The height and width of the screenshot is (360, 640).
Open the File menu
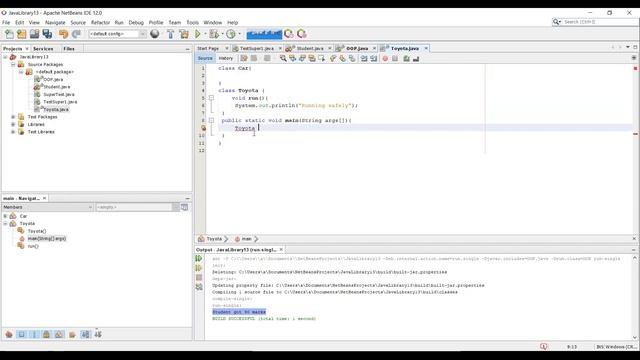tap(6, 22)
